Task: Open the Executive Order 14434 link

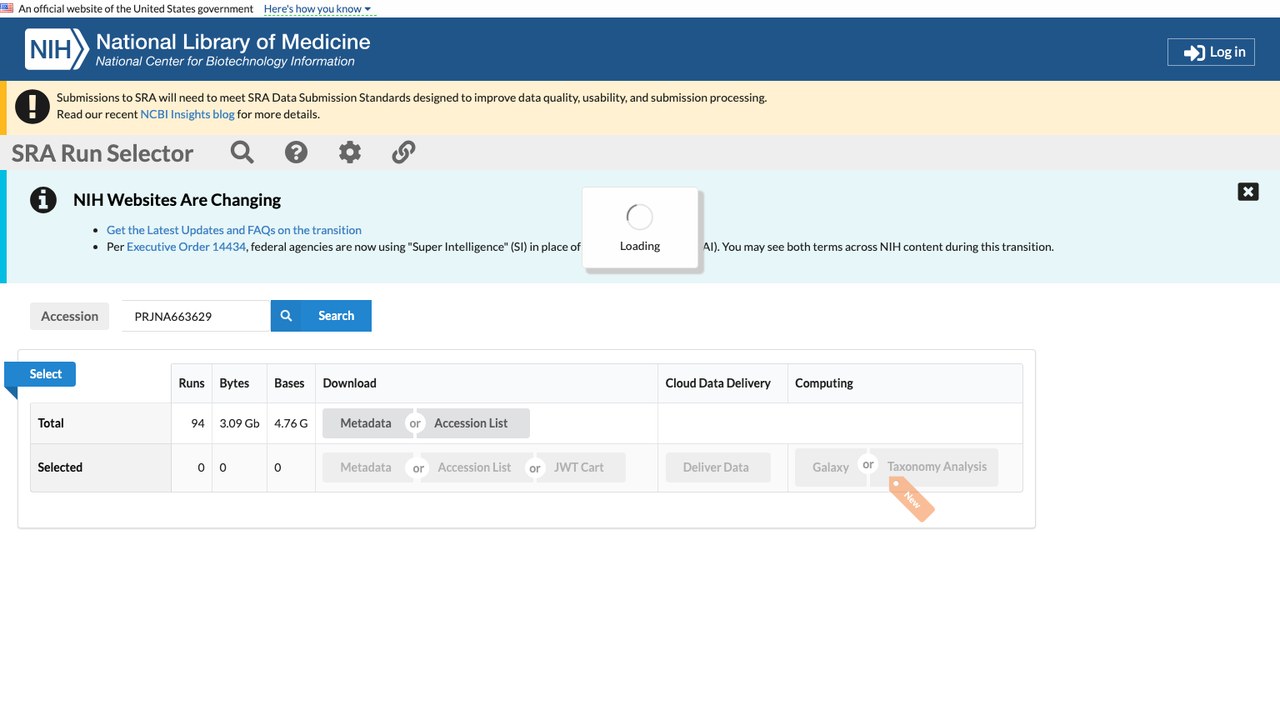Action: 186,247
